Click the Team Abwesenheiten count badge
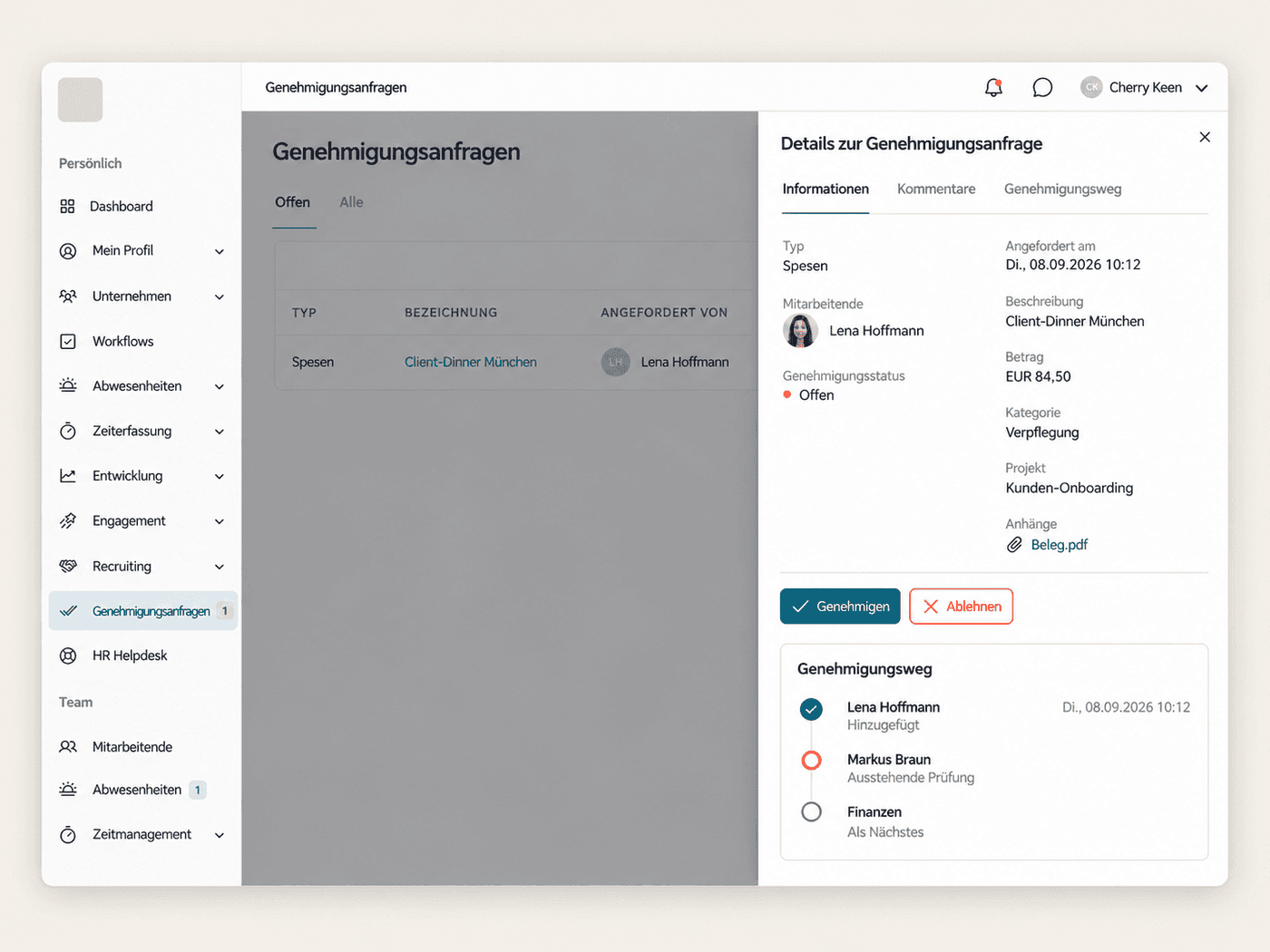The image size is (1270, 952). pos(197,790)
